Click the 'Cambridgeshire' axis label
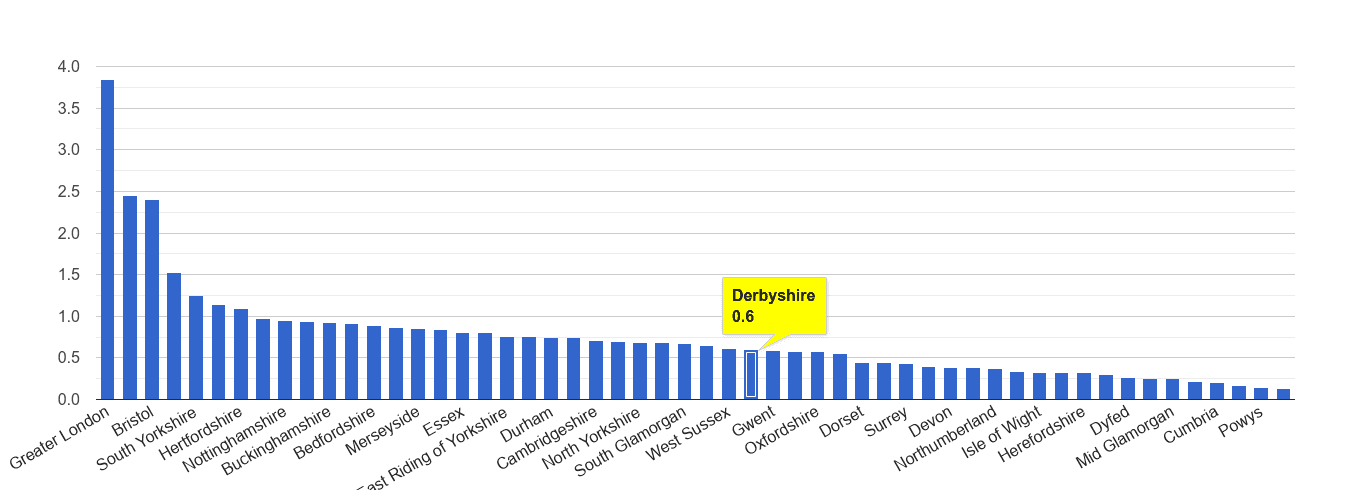This screenshot has width=1350, height=490. [x=548, y=439]
